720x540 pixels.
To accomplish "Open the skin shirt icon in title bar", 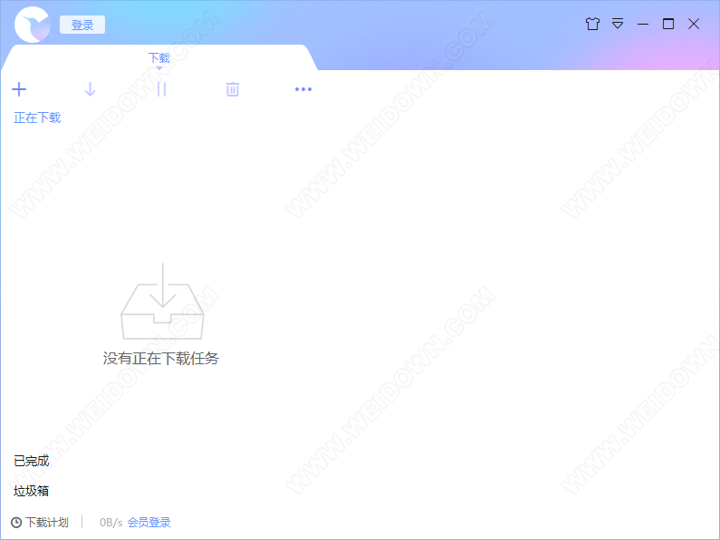I will (592, 24).
